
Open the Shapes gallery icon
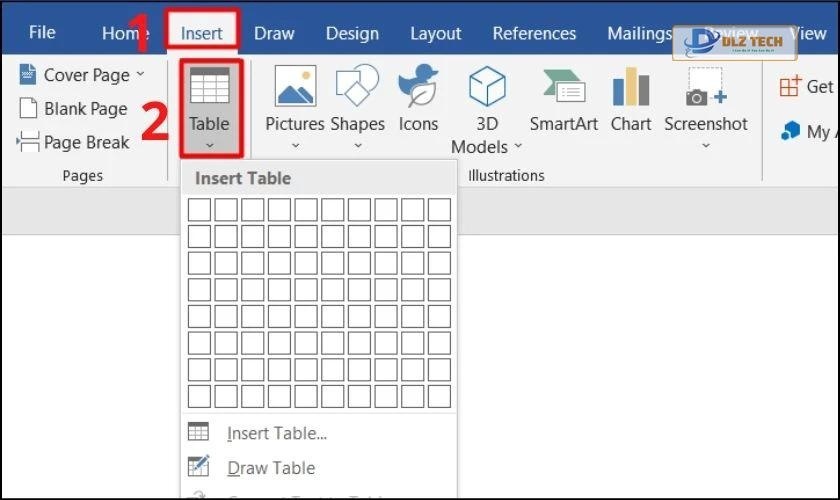(357, 88)
